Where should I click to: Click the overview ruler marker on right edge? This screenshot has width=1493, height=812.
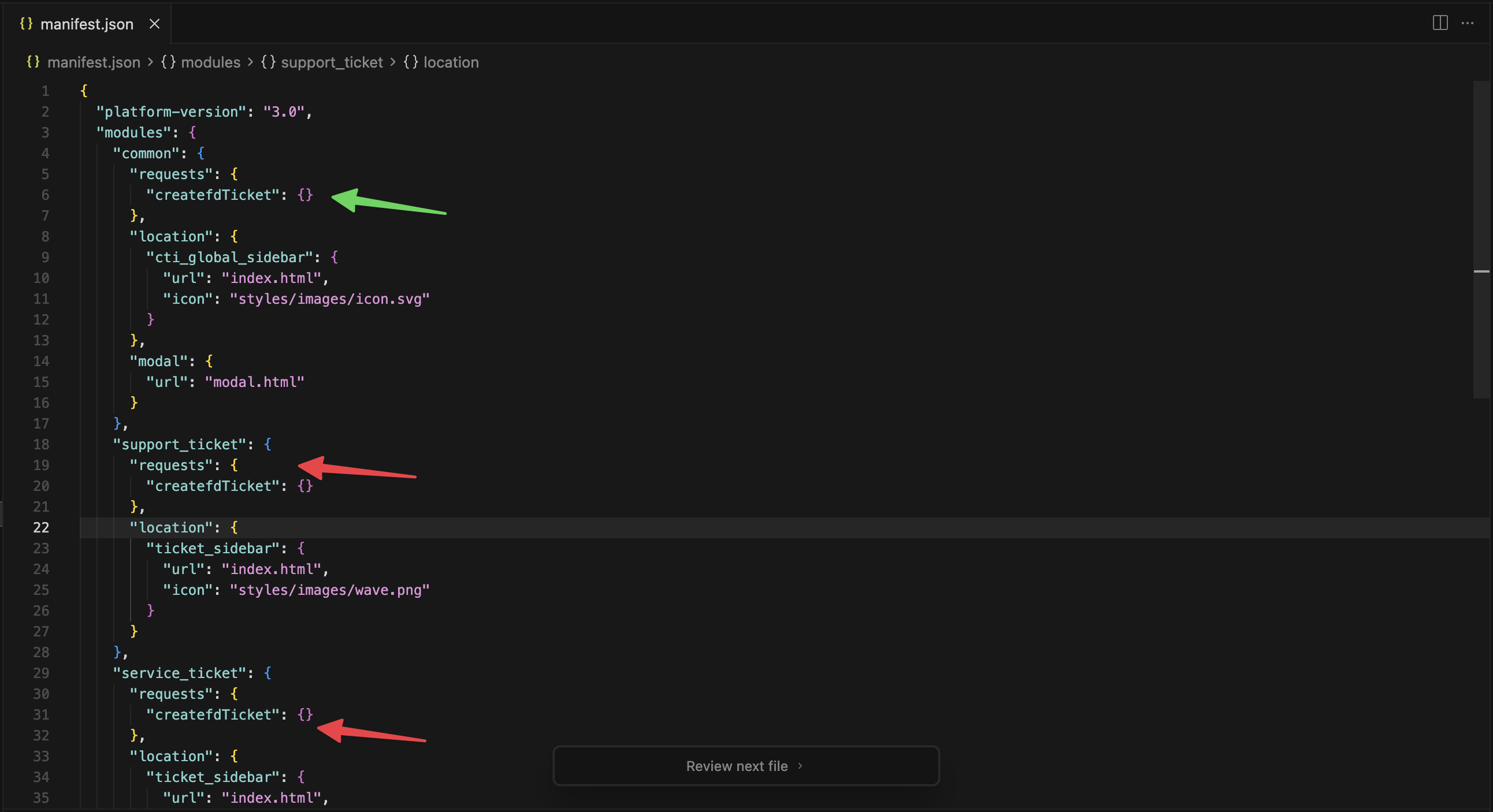[x=1481, y=271]
